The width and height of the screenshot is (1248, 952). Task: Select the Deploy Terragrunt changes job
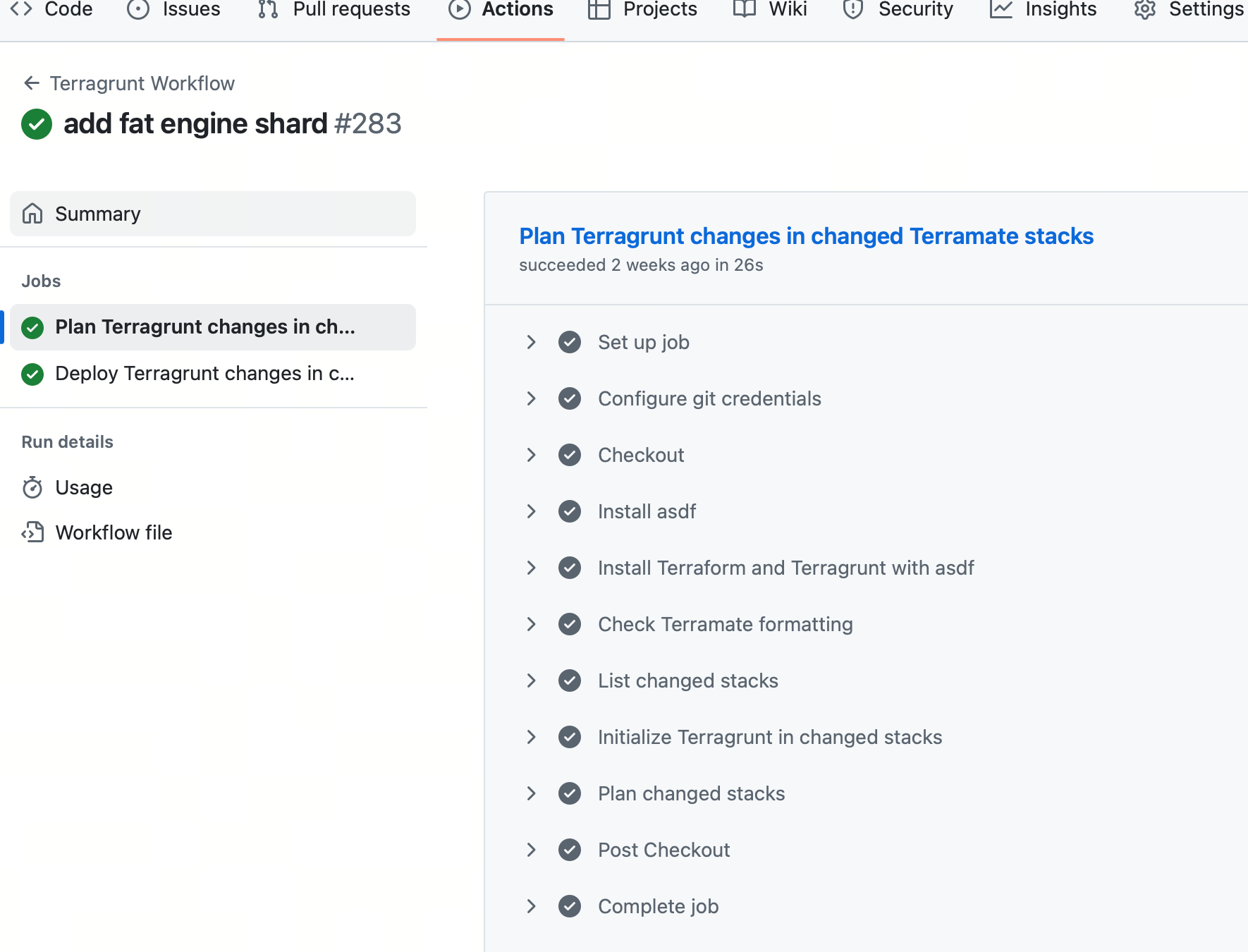click(204, 374)
